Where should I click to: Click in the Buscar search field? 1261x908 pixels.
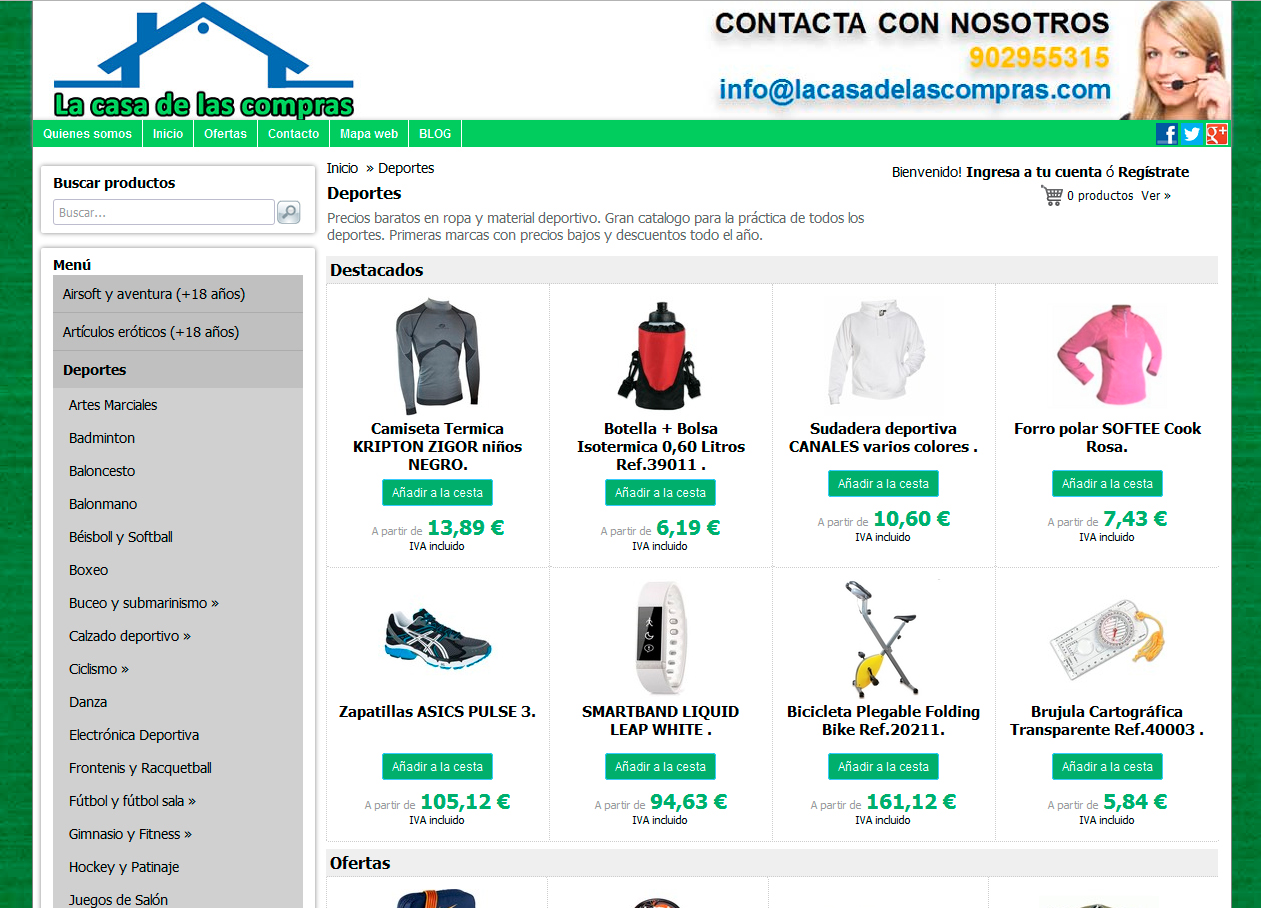coord(164,212)
